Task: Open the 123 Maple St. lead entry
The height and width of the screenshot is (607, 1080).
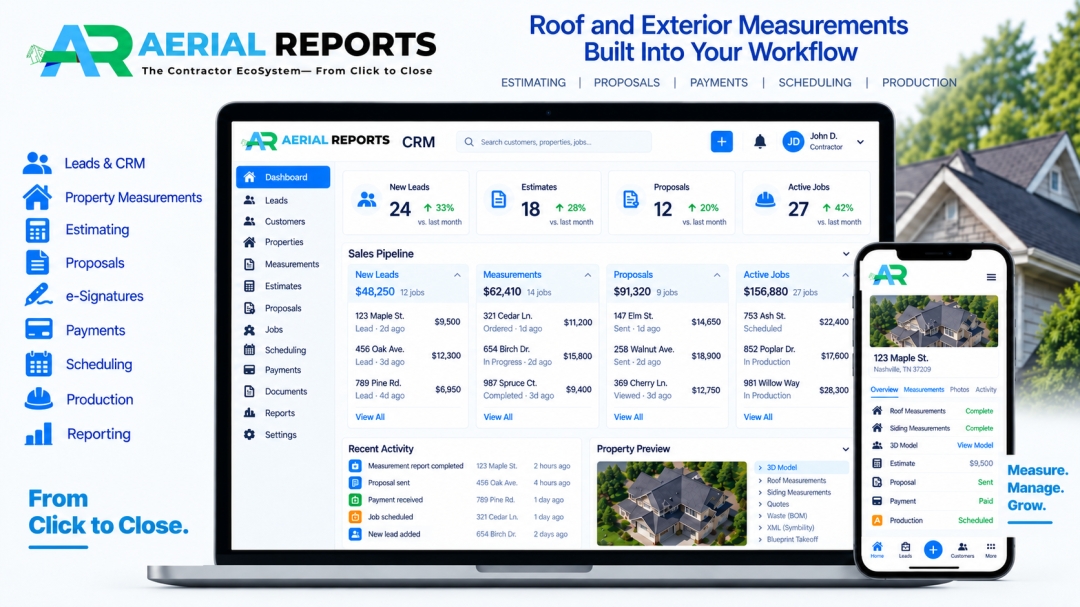Action: [x=408, y=322]
